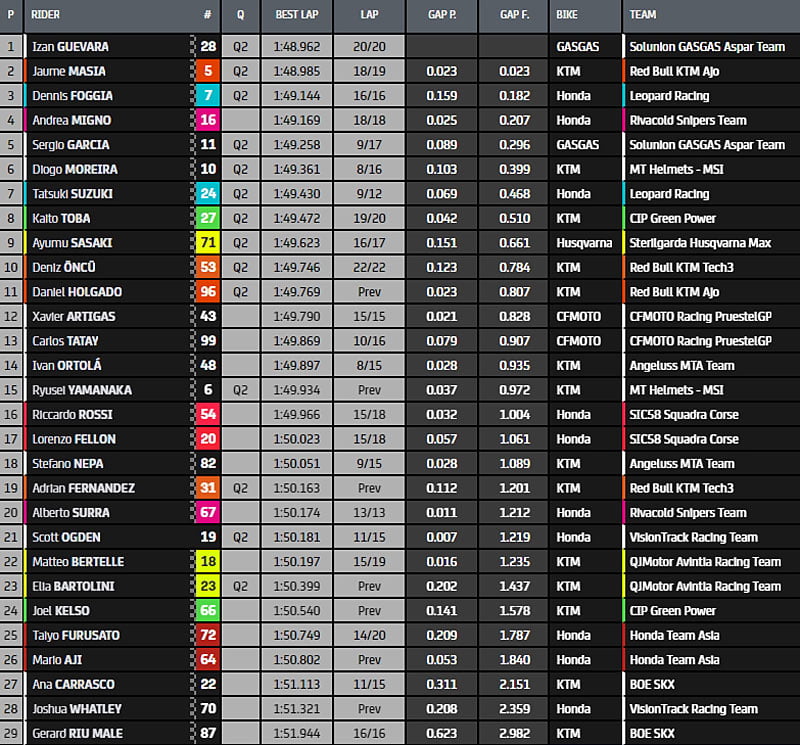
Task: Click the RIDER column header
Action: pyautogui.click(x=47, y=15)
